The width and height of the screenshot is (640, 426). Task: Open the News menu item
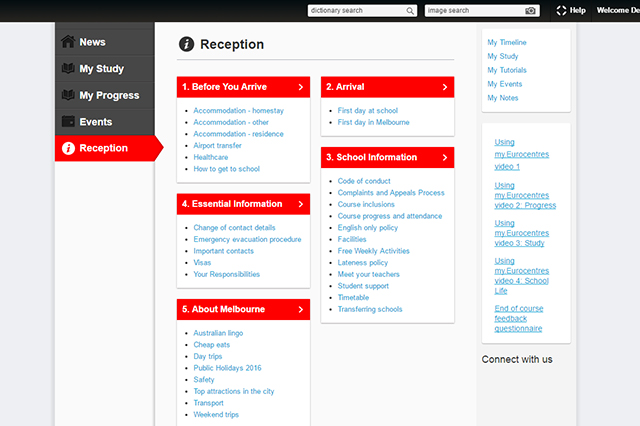pos(105,42)
